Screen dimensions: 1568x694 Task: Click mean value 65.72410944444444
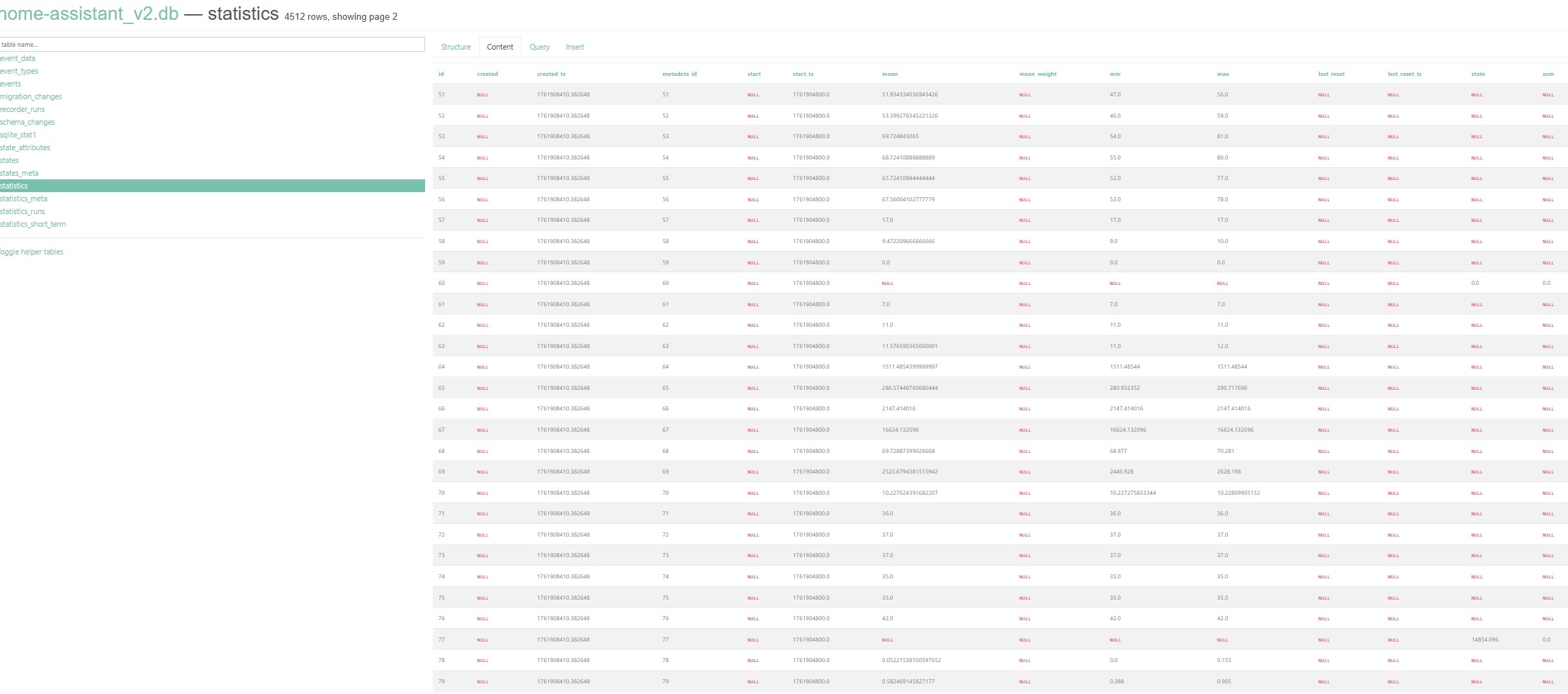pyautogui.click(x=908, y=178)
